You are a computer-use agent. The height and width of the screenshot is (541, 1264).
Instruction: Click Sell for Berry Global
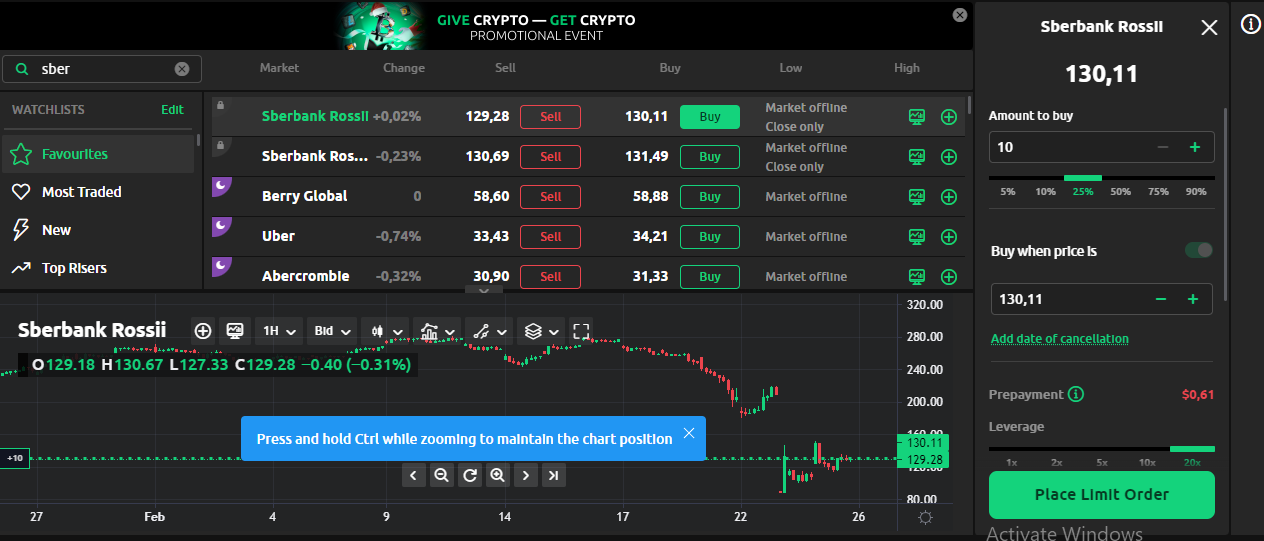[550, 197]
